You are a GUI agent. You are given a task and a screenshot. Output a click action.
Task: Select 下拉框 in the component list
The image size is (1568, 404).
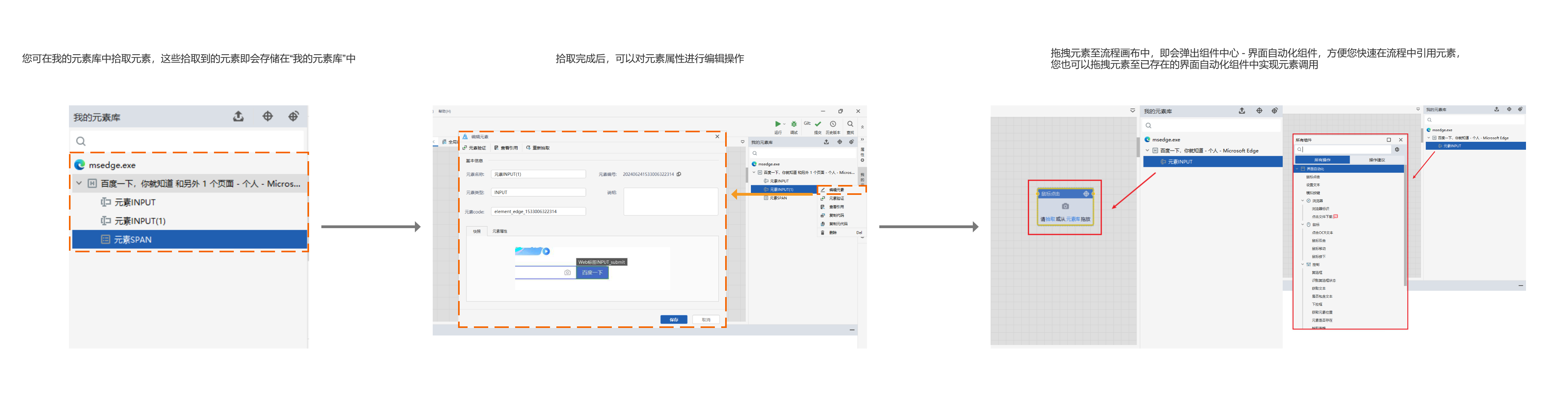[x=1317, y=304]
